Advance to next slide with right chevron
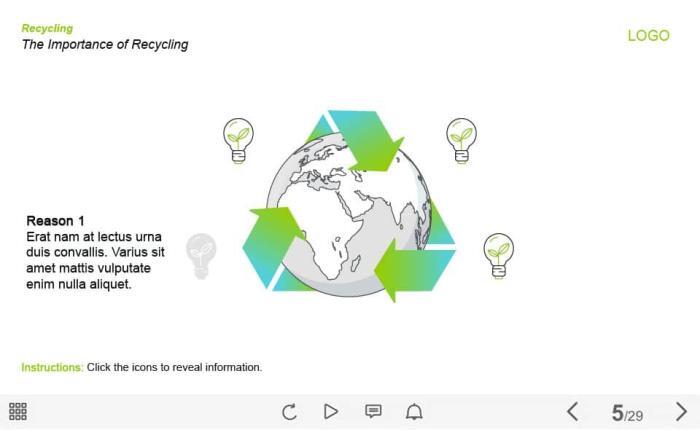Image resolution: width=700 pixels, height=430 pixels. tap(681, 411)
